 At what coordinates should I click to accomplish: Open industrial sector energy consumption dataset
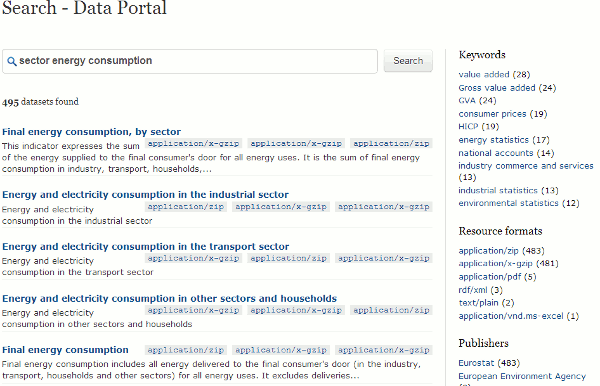145,194
